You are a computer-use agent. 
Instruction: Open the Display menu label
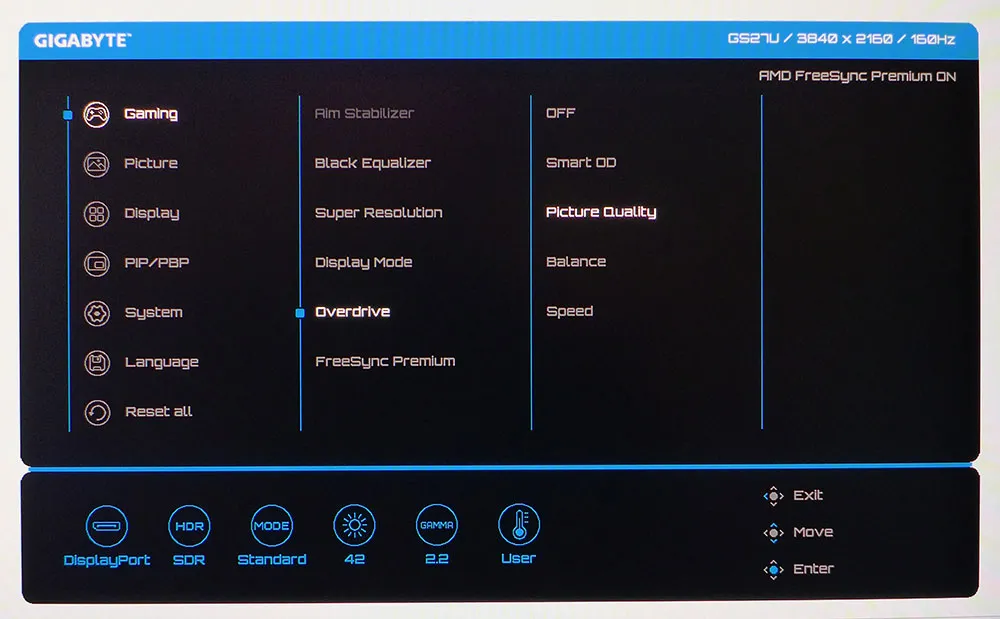click(x=152, y=214)
